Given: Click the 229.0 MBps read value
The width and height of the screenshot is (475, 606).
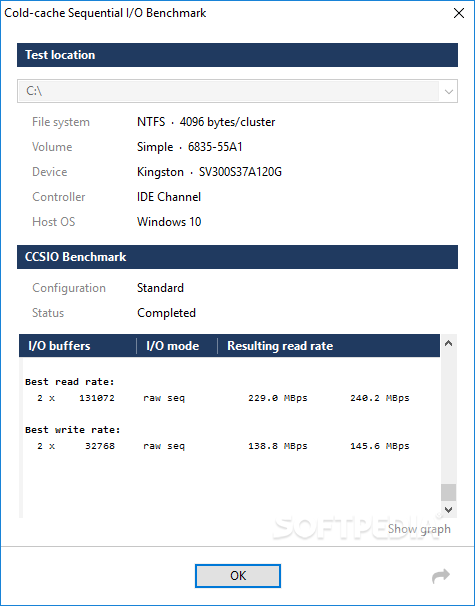Looking at the screenshot, I should [x=278, y=398].
